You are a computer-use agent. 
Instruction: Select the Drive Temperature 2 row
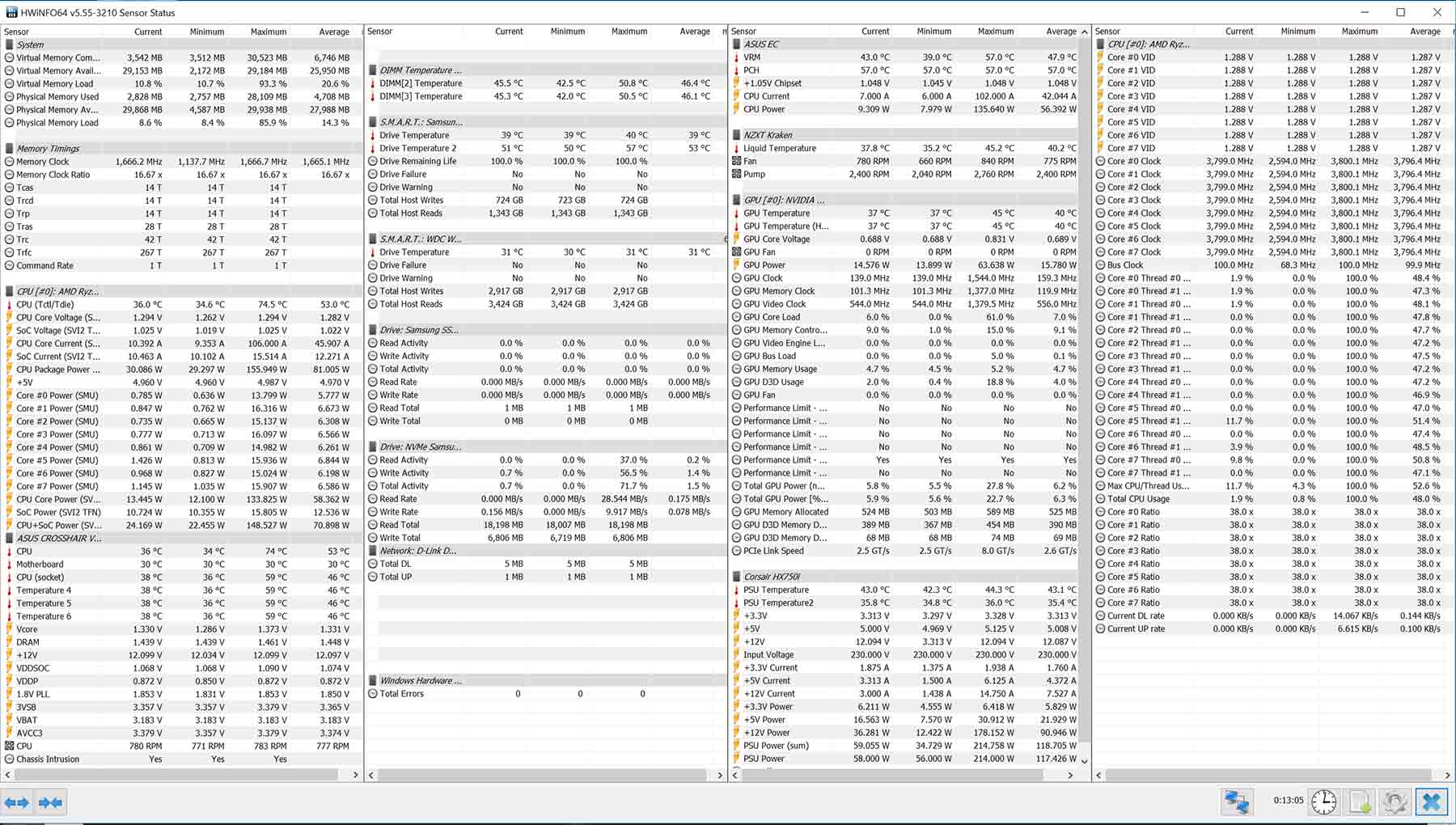pos(545,148)
